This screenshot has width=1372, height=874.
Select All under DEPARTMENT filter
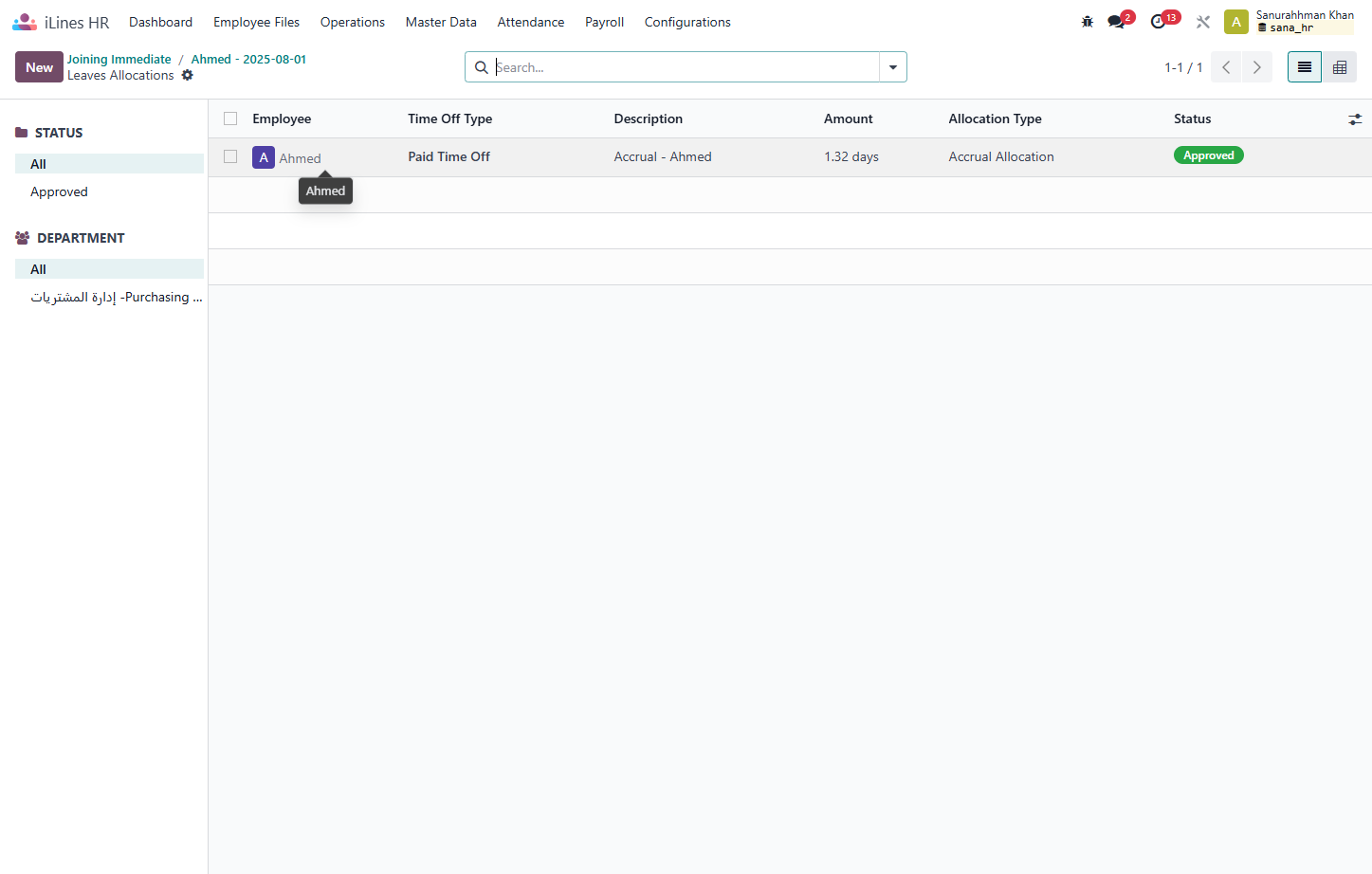(109, 269)
